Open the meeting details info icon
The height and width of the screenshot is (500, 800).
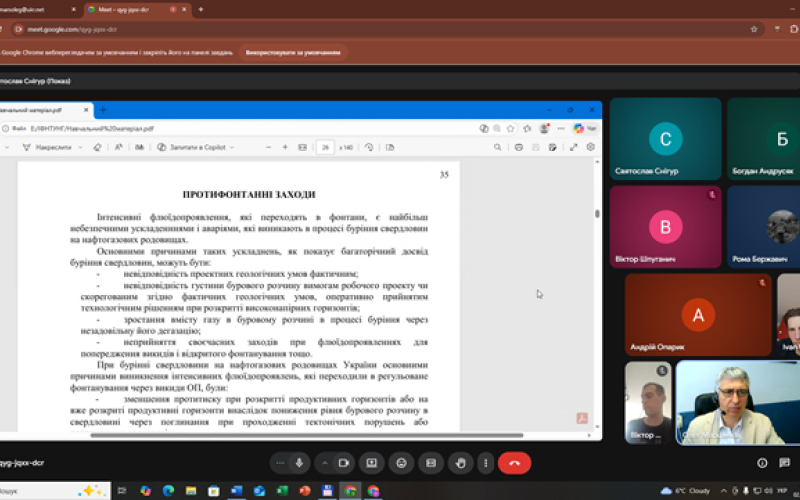[x=762, y=463]
